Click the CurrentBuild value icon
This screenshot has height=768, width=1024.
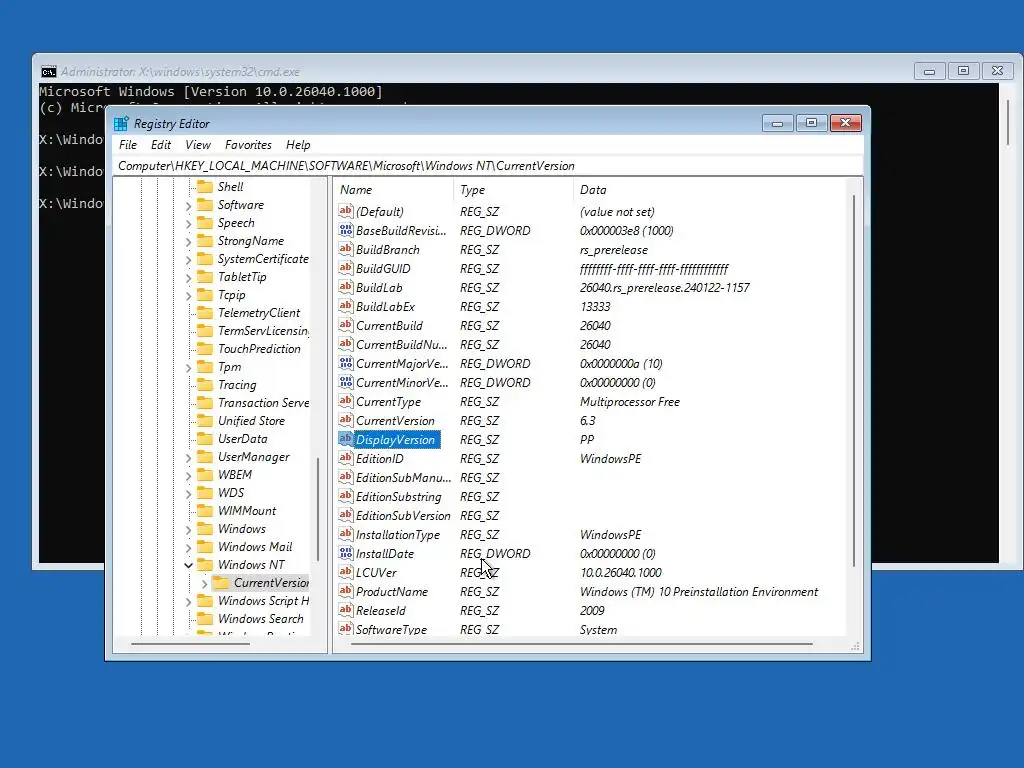click(345, 325)
